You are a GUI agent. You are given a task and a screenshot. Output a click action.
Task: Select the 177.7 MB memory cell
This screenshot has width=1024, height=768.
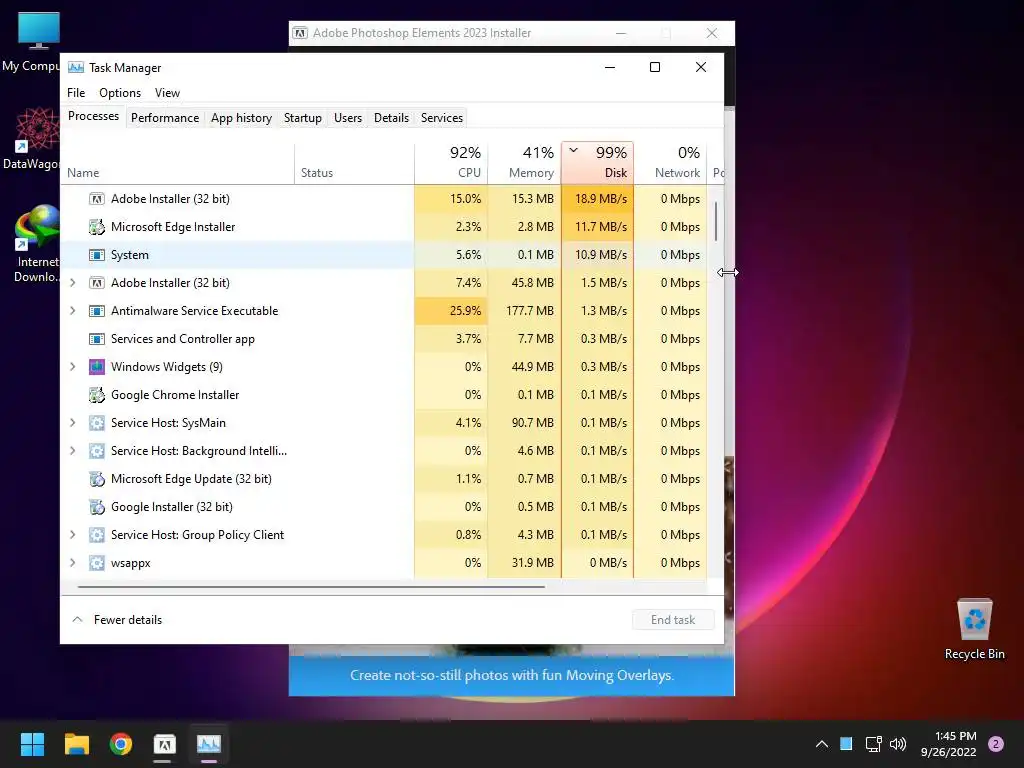(x=524, y=311)
